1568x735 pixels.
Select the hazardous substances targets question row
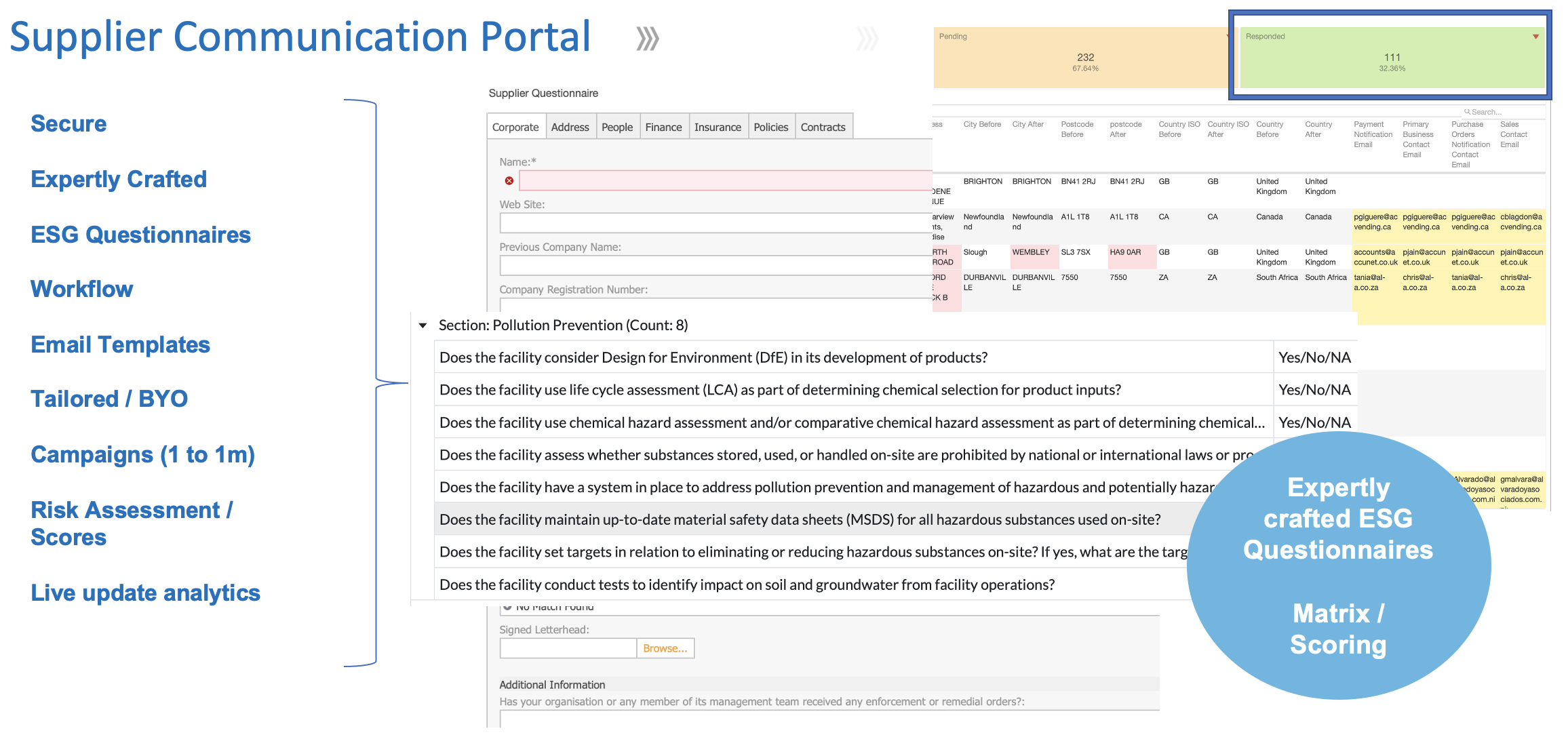click(x=812, y=552)
